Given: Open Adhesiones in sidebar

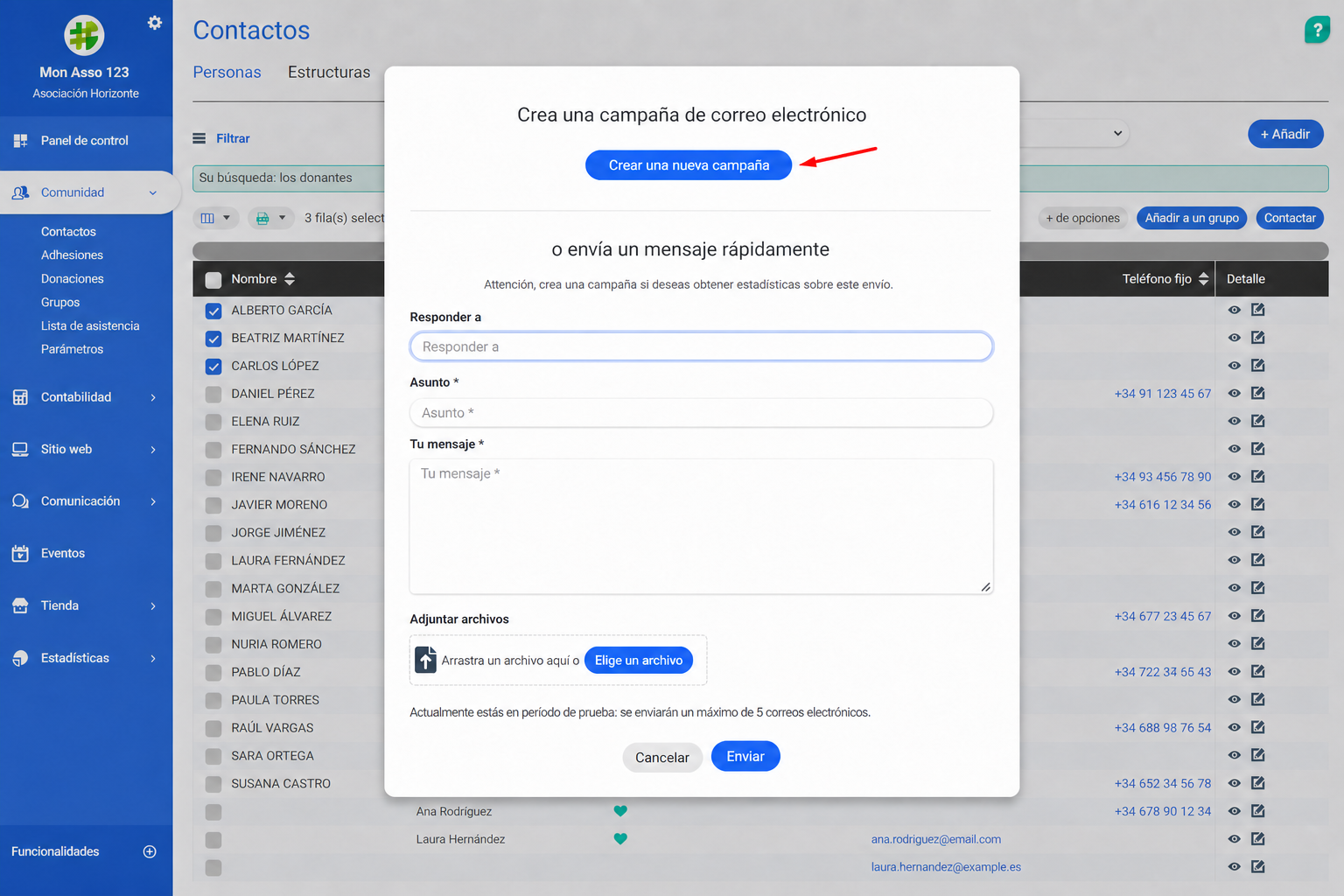Looking at the screenshot, I should pyautogui.click(x=72, y=255).
